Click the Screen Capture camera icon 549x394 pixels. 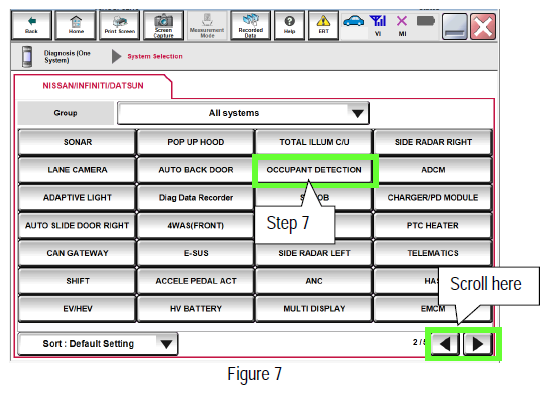point(164,25)
